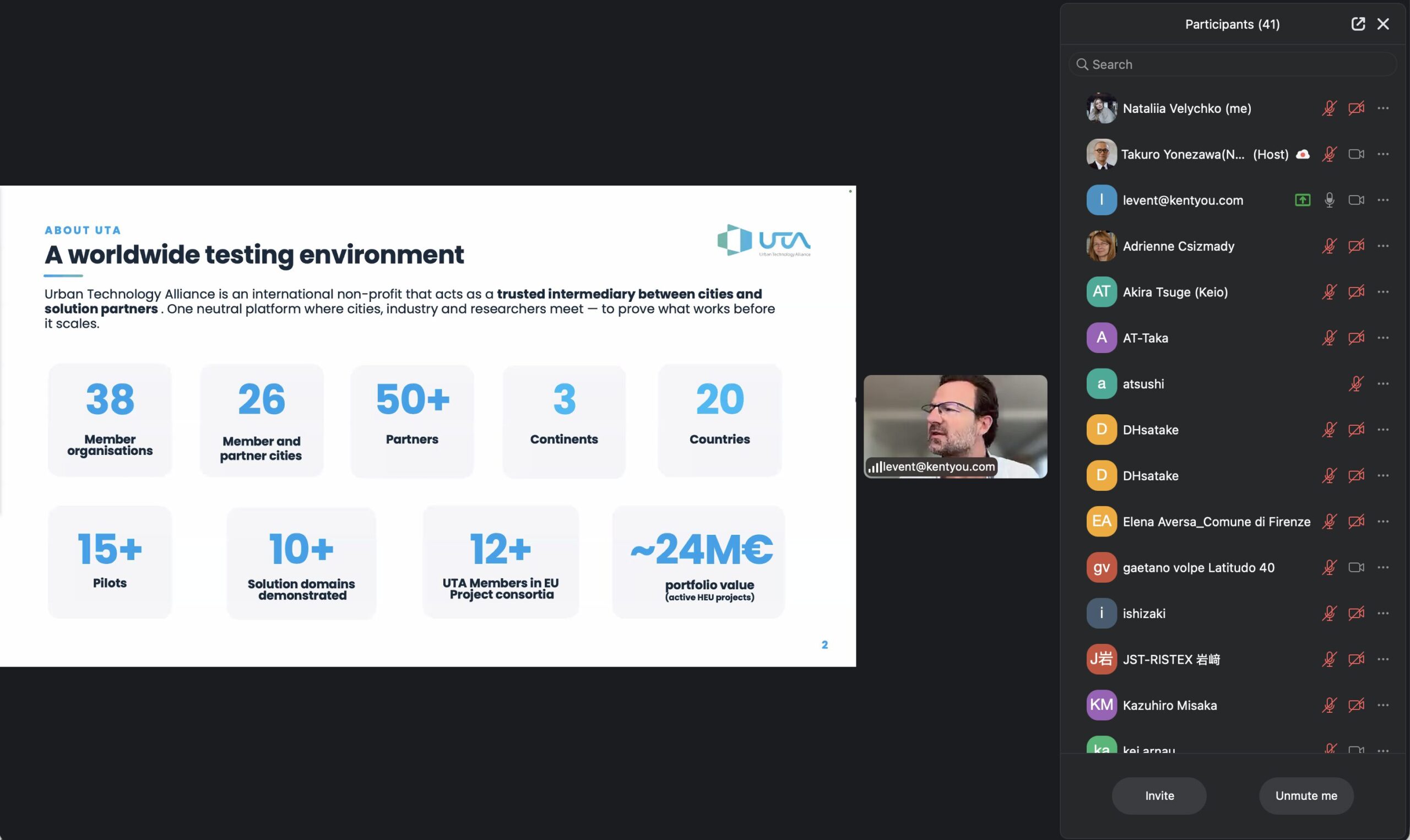Toggle atsushi's muted microphone
The width and height of the screenshot is (1410, 840).
coord(1355,384)
